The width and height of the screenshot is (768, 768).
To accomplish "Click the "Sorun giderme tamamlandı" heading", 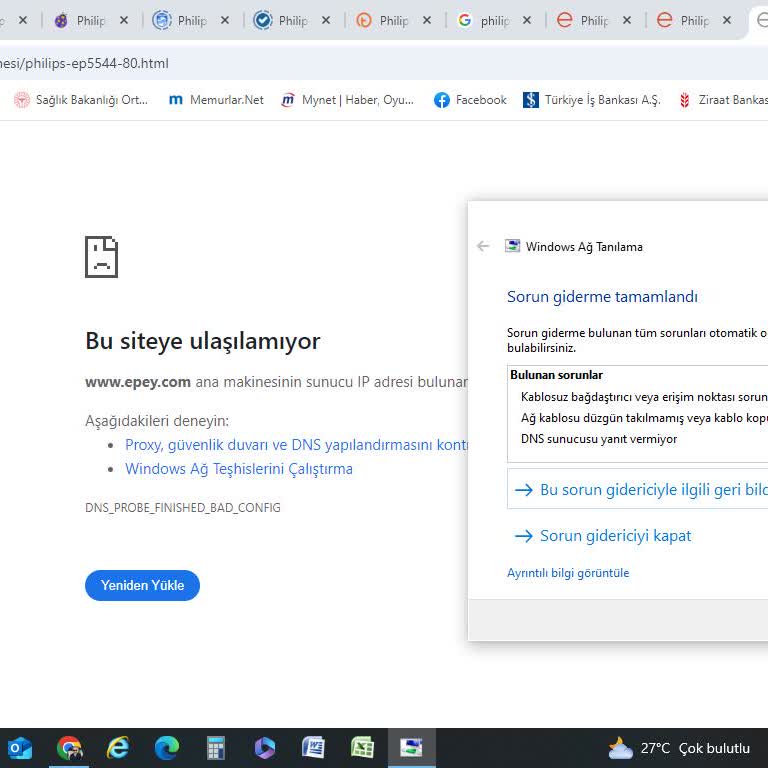I will pos(602,297).
